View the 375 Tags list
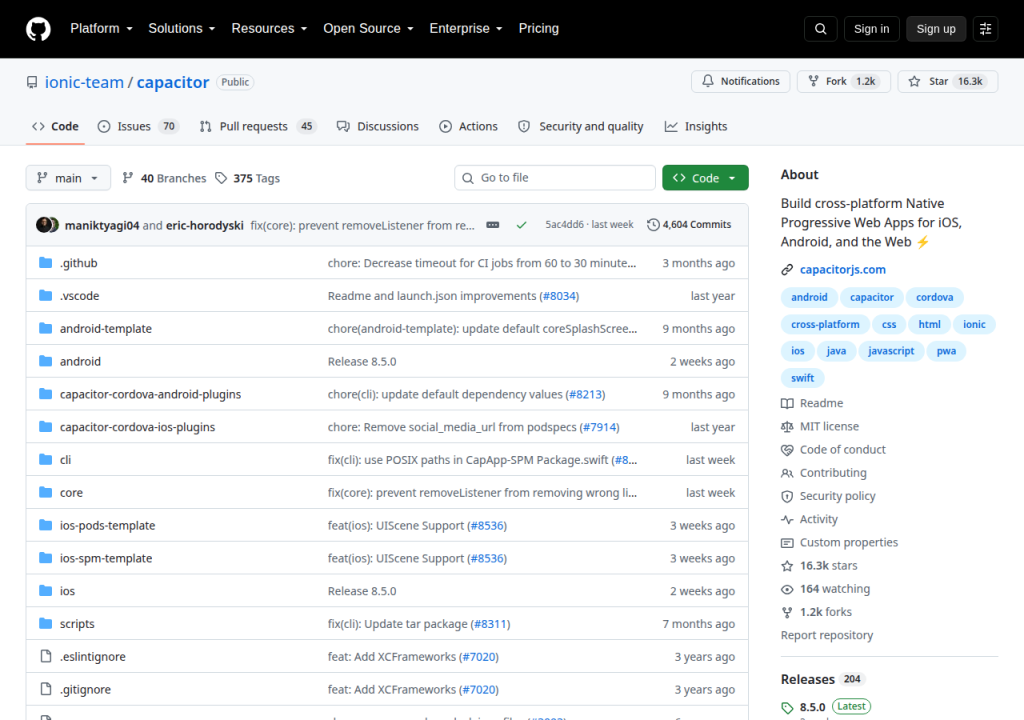 (x=248, y=178)
